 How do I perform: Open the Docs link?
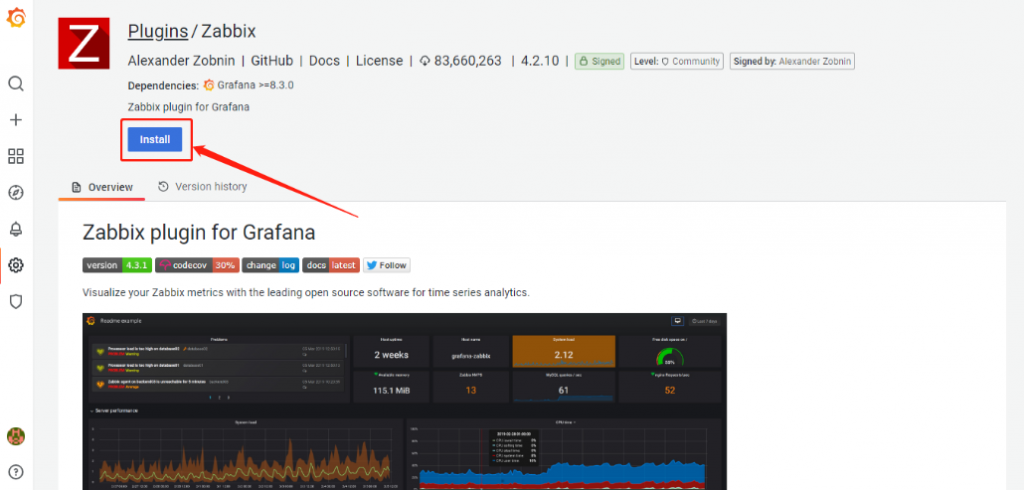click(325, 61)
